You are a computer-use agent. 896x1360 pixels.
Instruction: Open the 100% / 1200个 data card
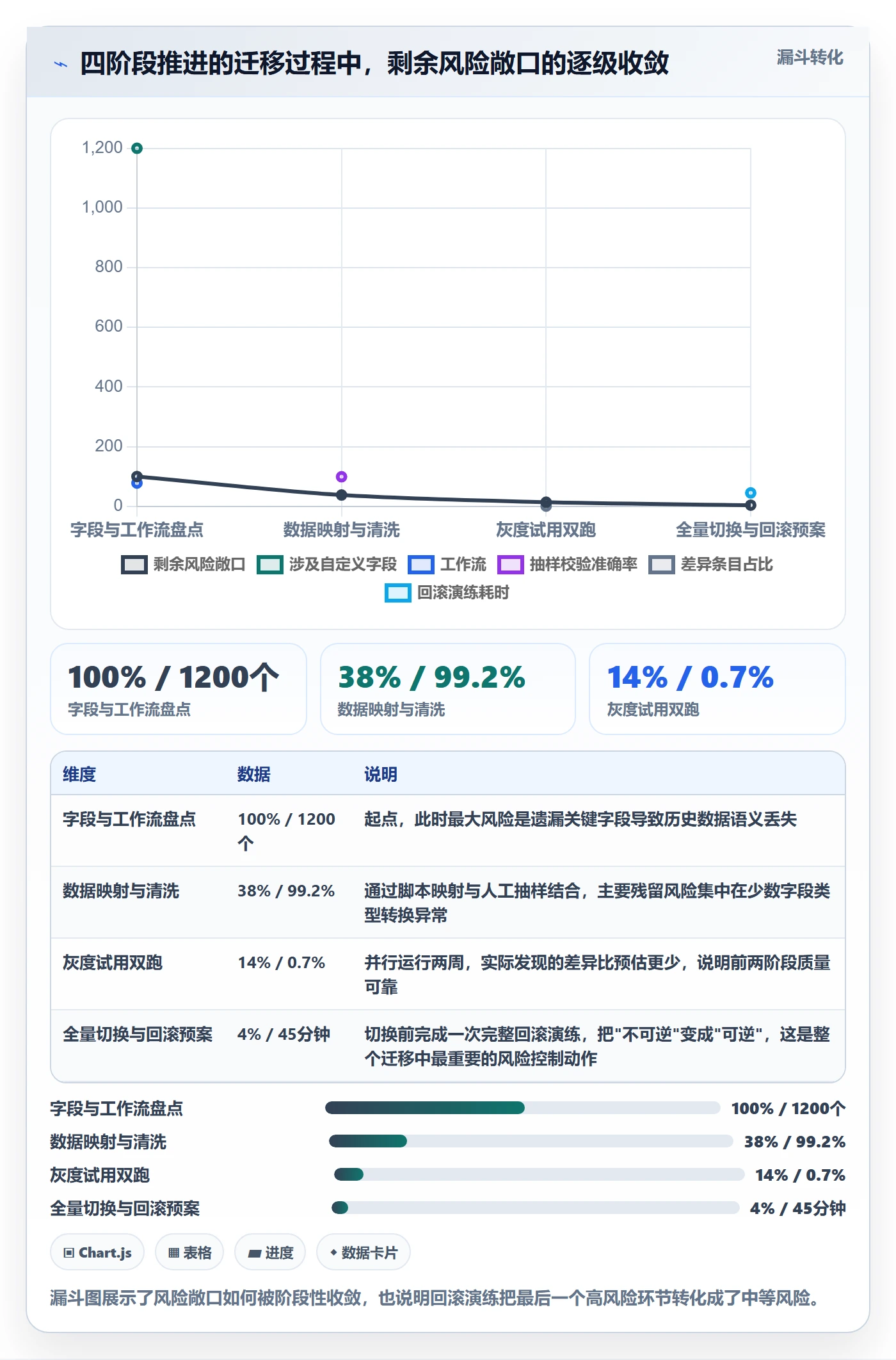(179, 689)
